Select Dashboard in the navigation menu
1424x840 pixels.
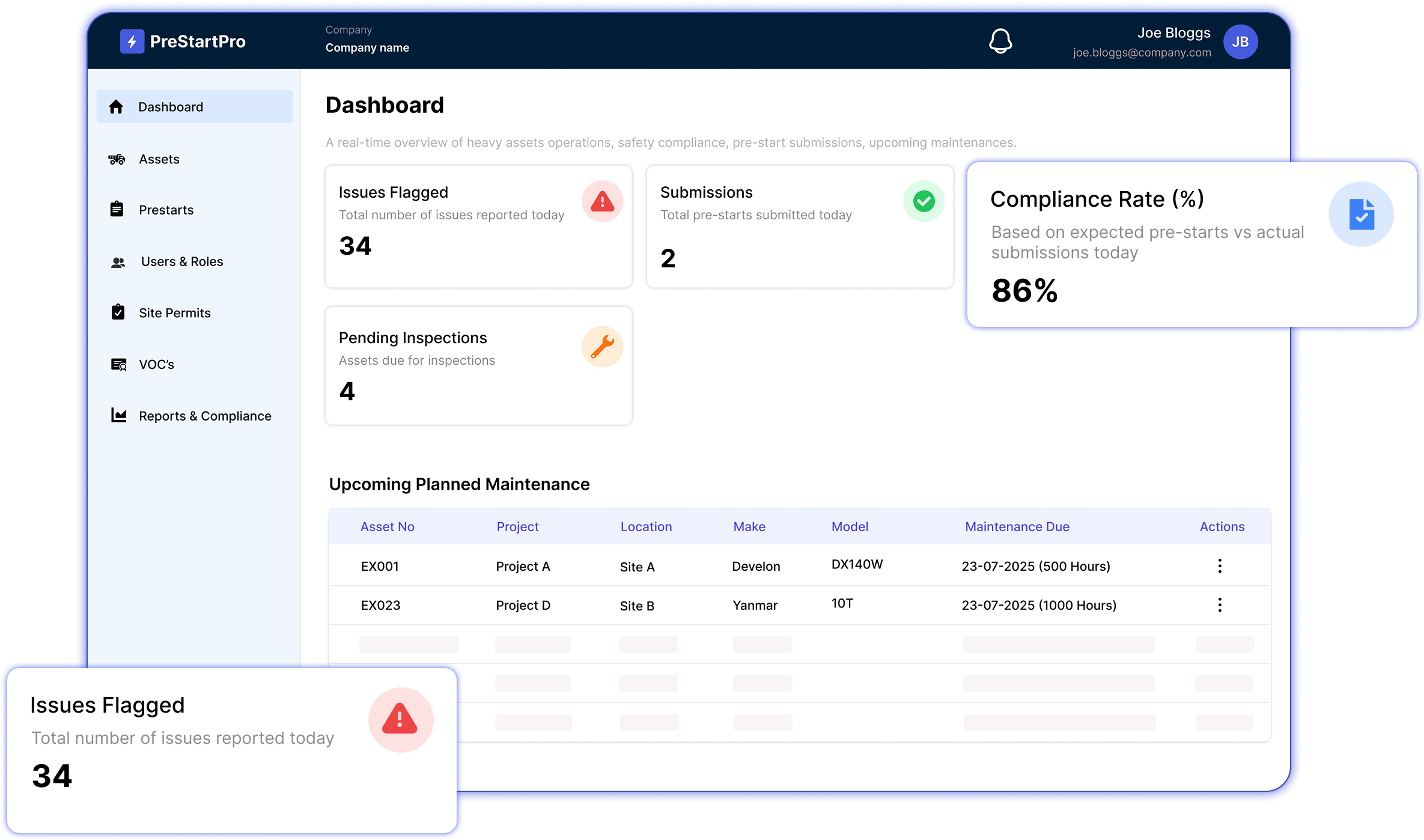(171, 106)
